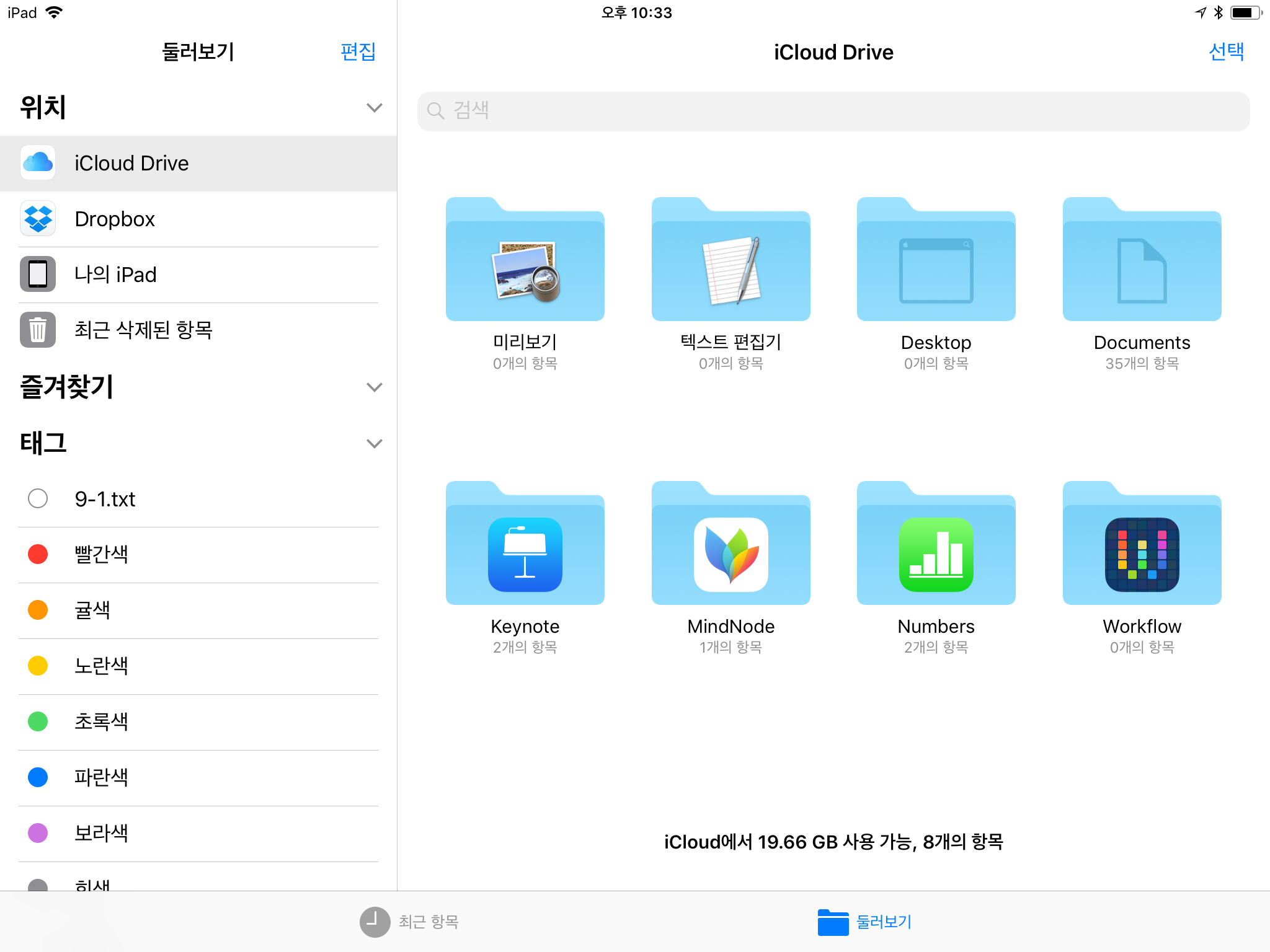Viewport: 1270px width, 952px height.
Task: Select the red 빨간색 tag dot
Action: tap(38, 554)
